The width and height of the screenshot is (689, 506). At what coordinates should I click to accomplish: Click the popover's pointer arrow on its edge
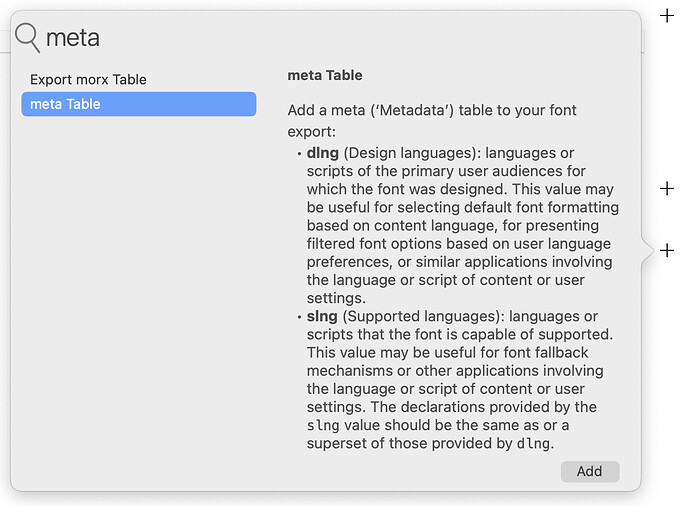click(648, 250)
